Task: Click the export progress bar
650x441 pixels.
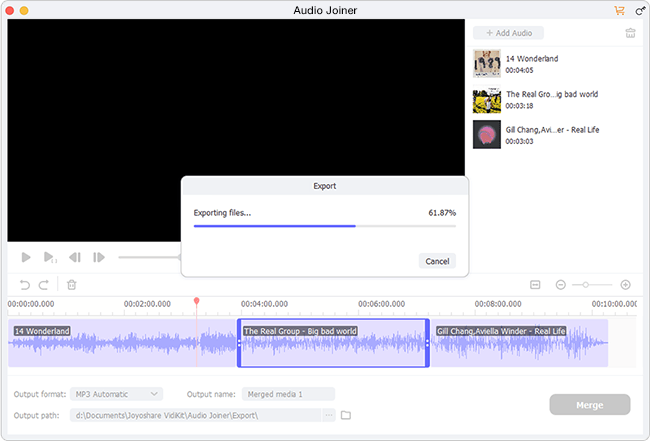Action: [325, 226]
